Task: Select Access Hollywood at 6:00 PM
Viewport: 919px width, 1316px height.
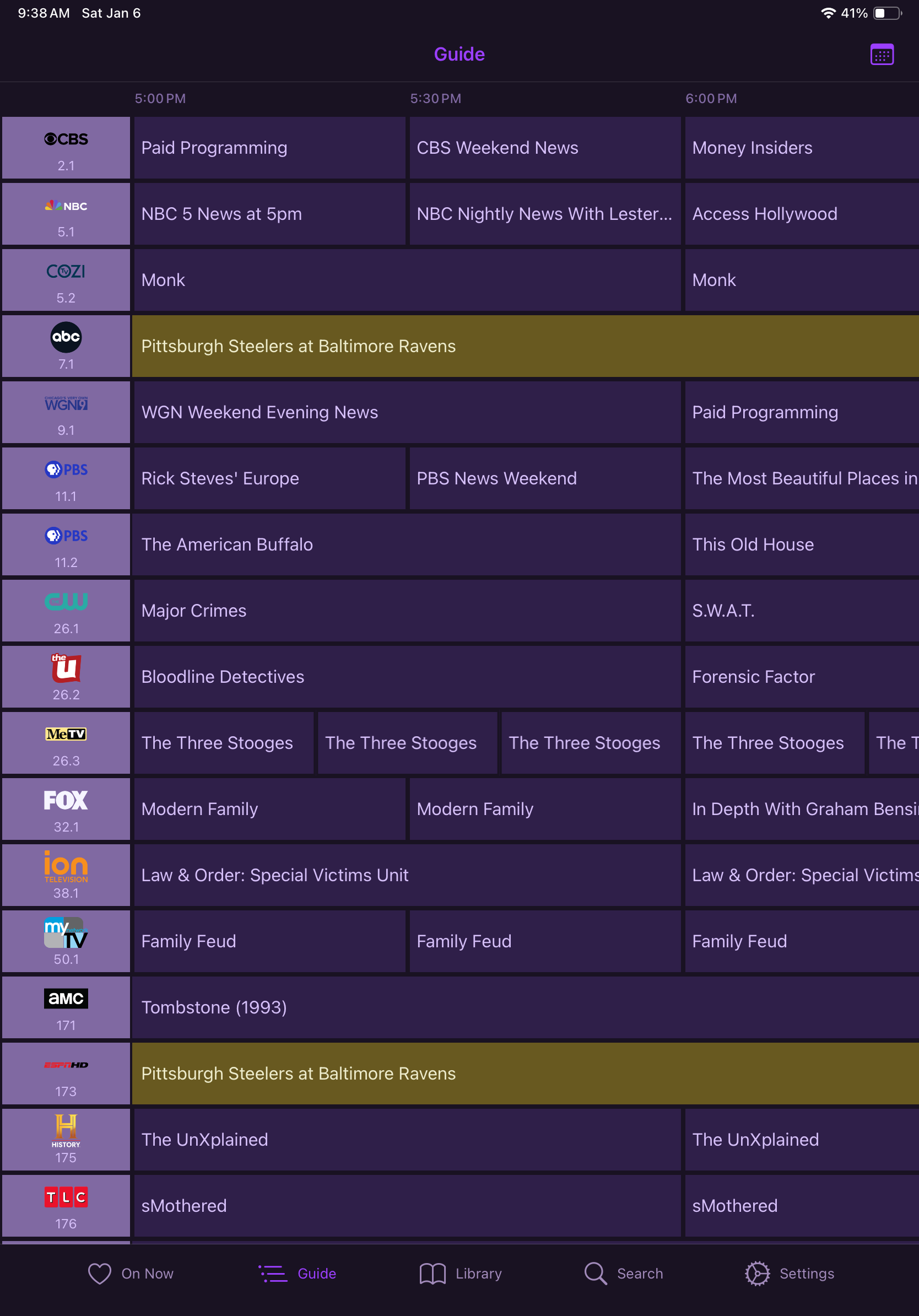Action: tap(801, 214)
